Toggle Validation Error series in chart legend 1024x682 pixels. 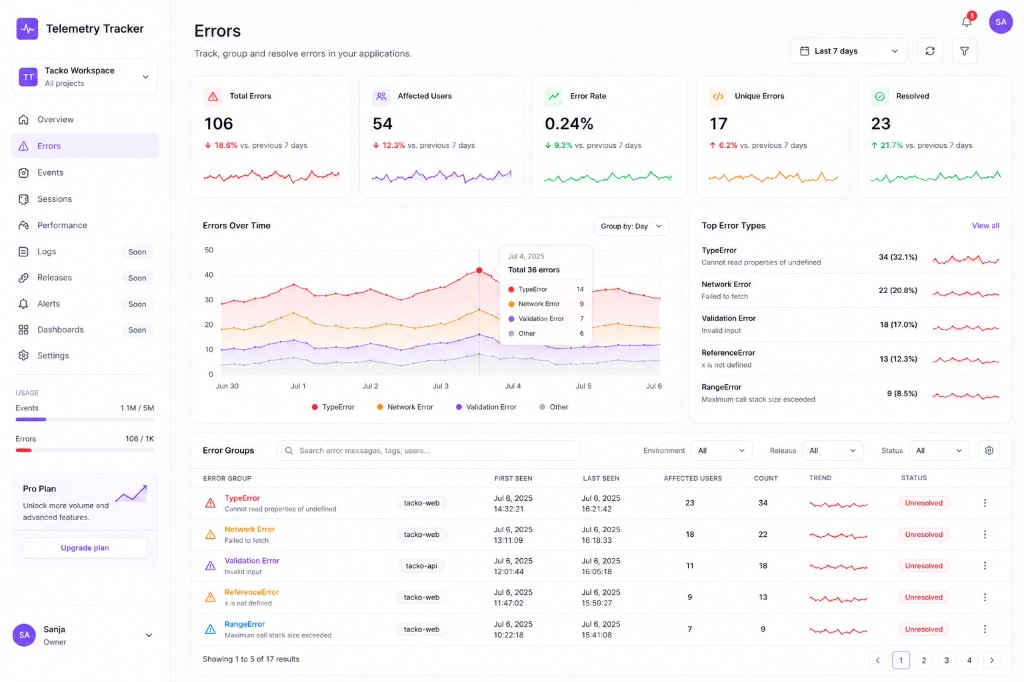(x=486, y=407)
